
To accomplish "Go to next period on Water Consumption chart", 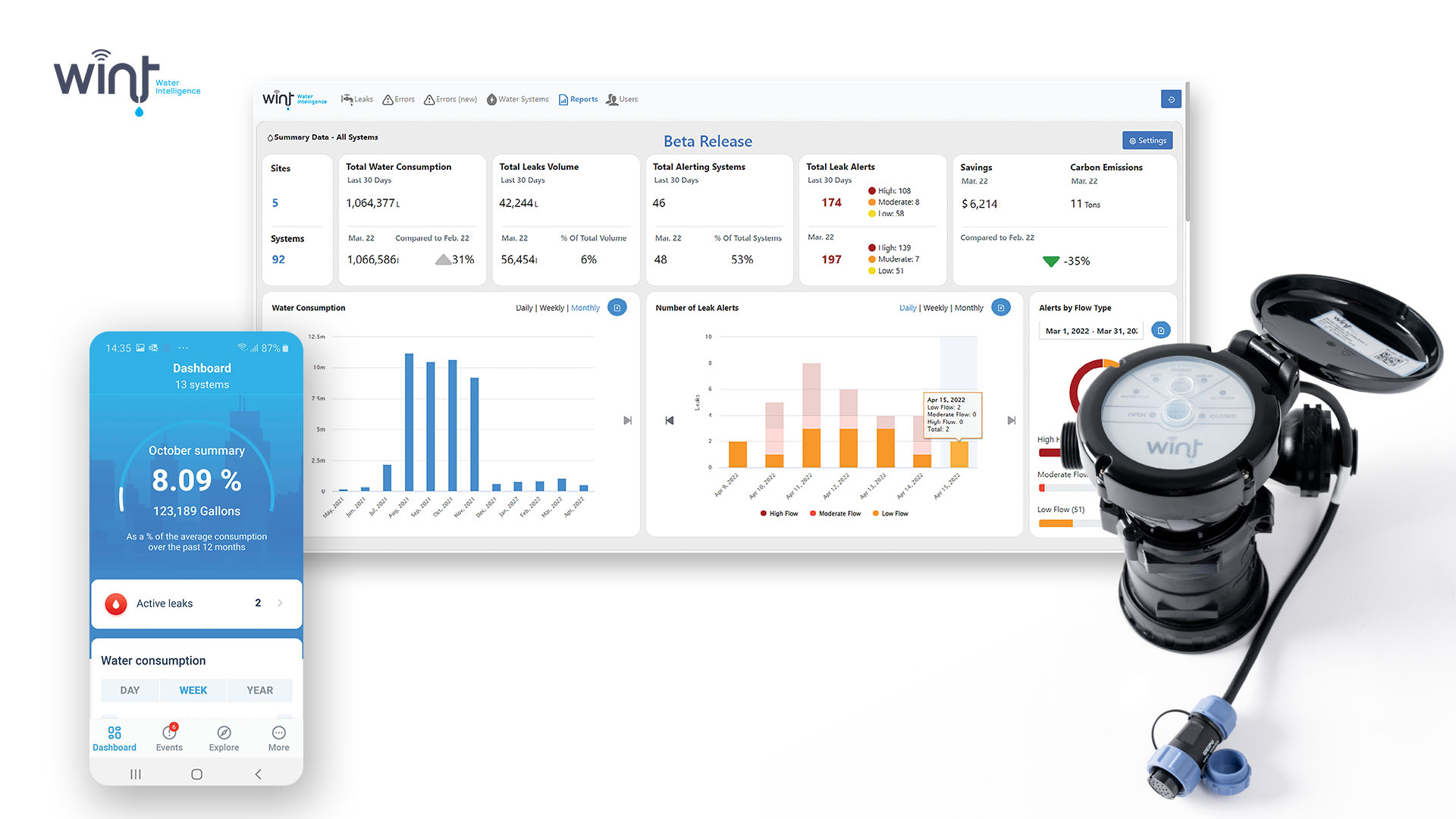I will (627, 420).
